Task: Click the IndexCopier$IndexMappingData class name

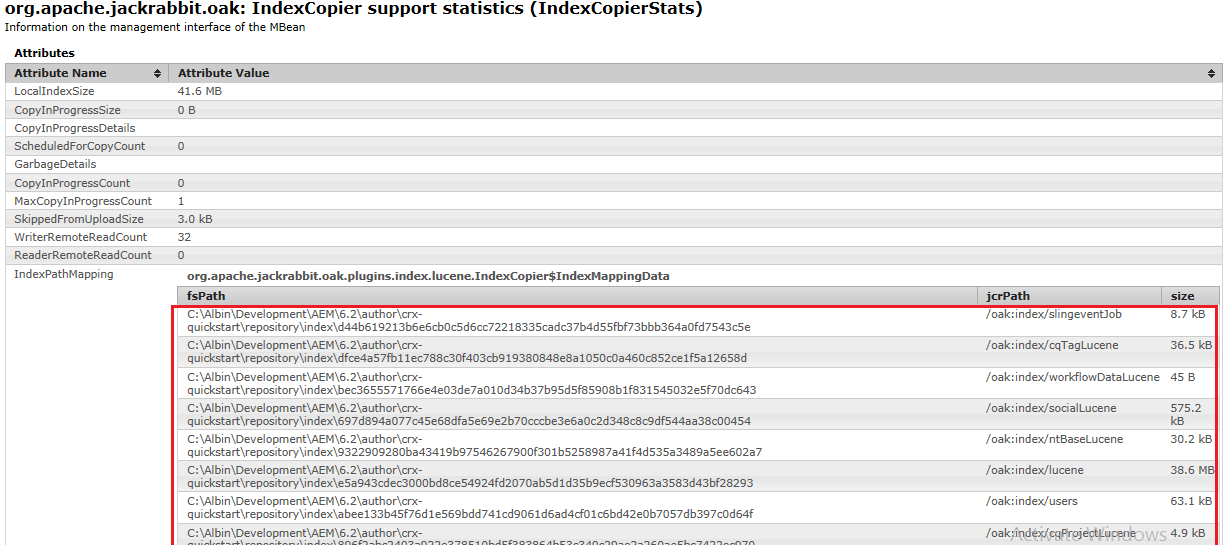Action: click(428, 276)
